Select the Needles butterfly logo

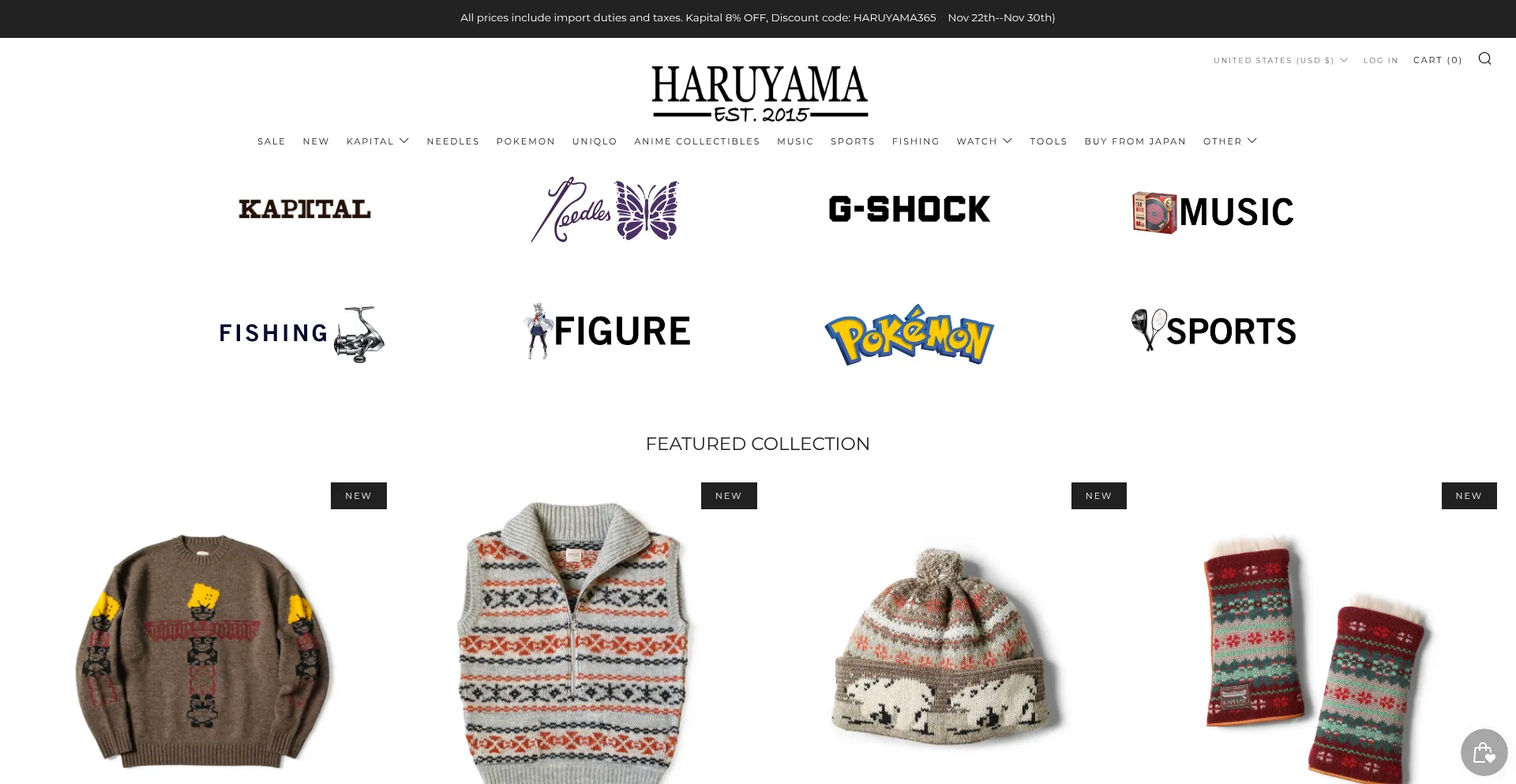(x=605, y=210)
